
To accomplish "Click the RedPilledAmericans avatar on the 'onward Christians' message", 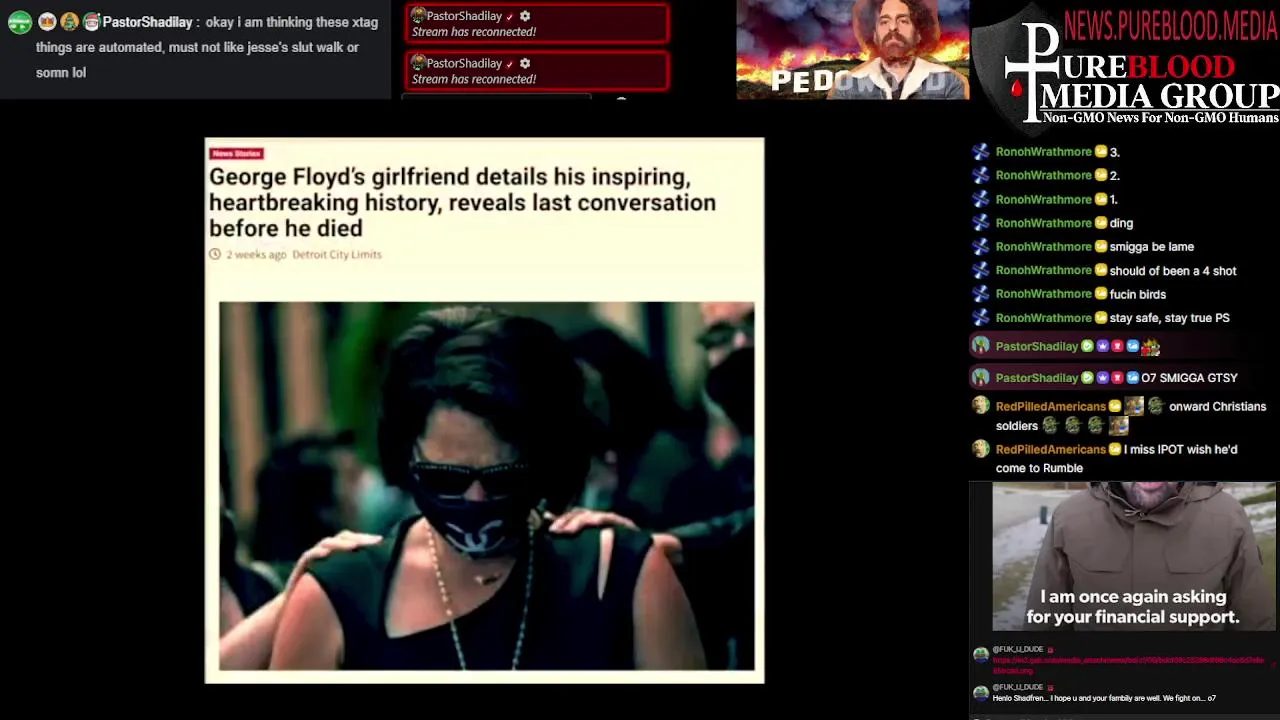I will pyautogui.click(x=981, y=406).
